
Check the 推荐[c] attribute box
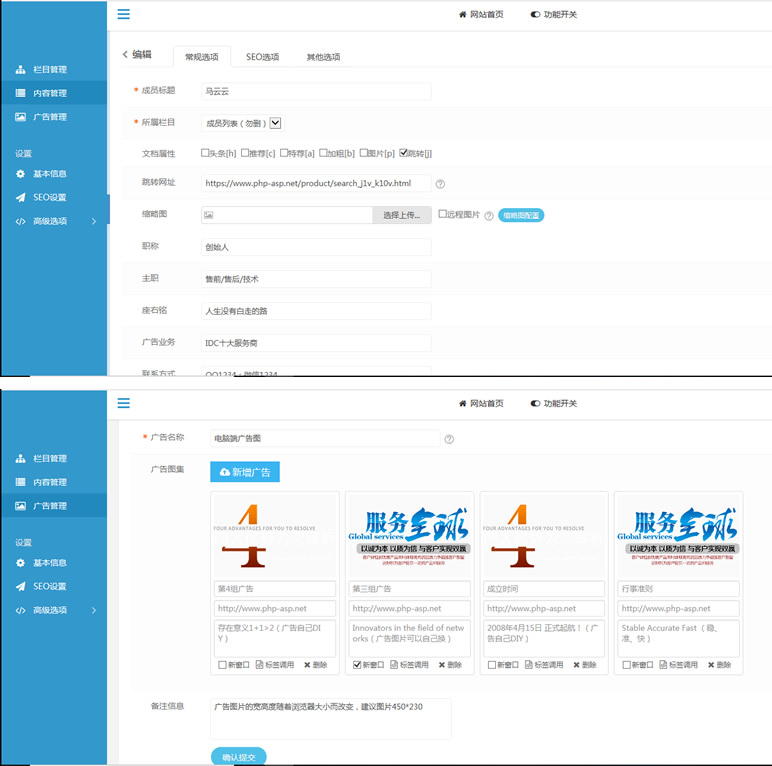coord(245,154)
